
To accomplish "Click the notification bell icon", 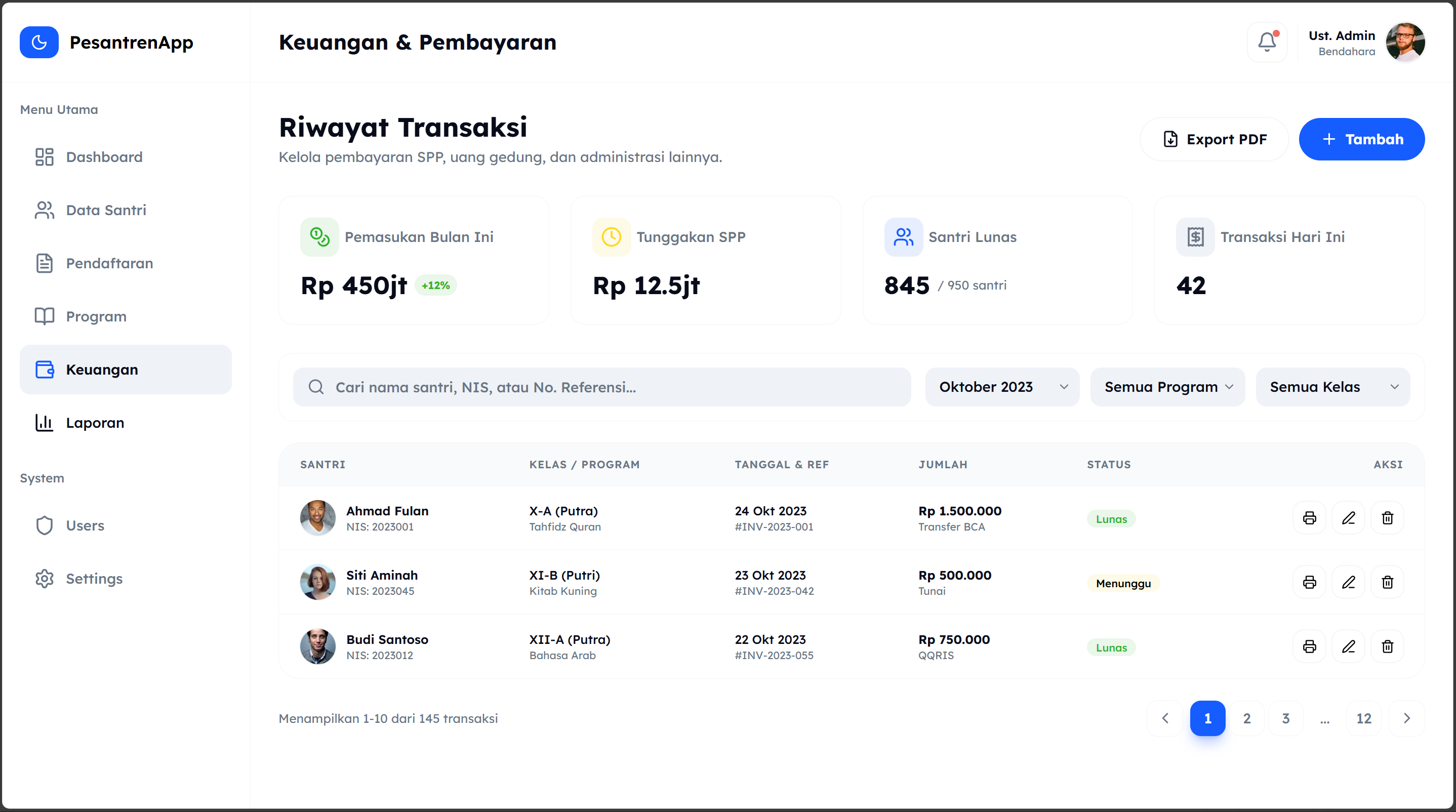I will click(1267, 43).
